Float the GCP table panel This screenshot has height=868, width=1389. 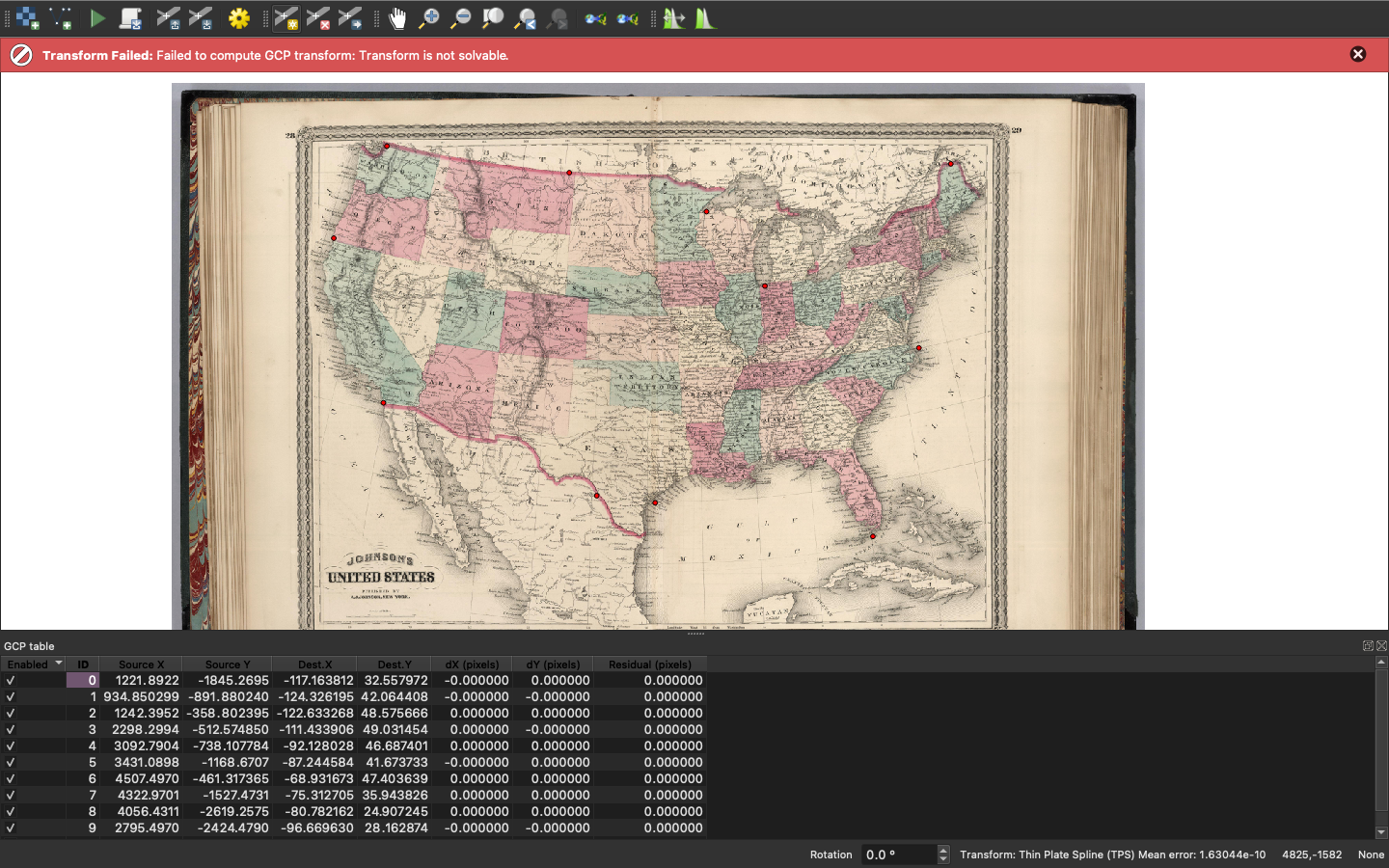click(1368, 646)
